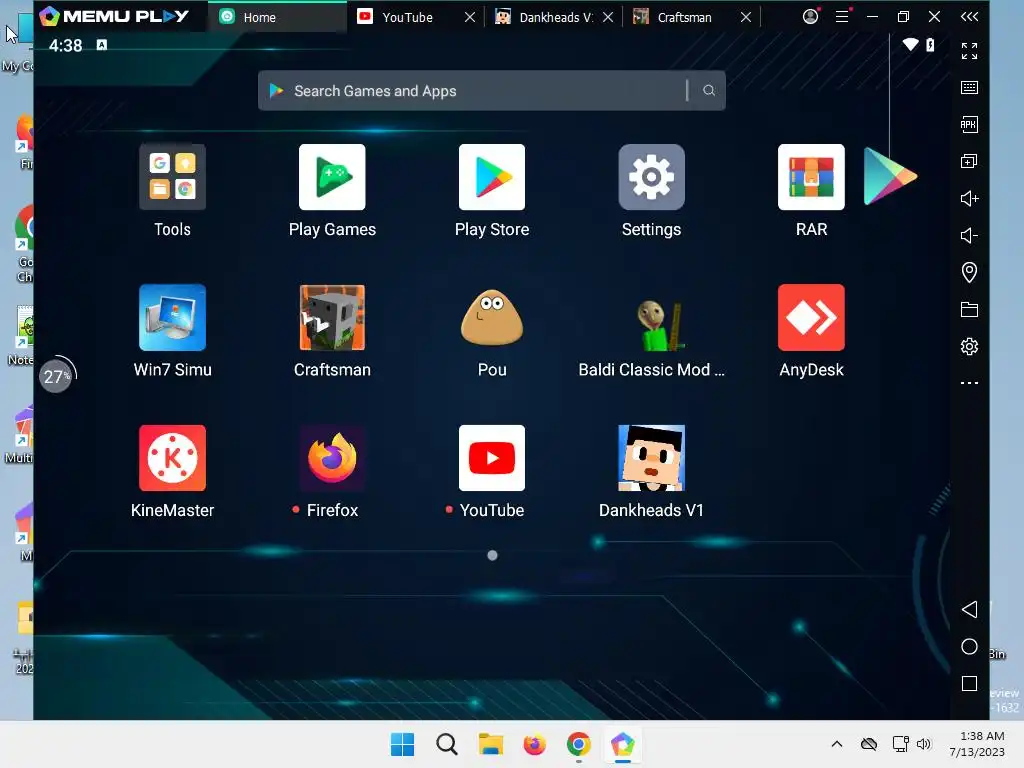The image size is (1024, 768).
Task: Open the Windows Start menu
Action: click(402, 744)
